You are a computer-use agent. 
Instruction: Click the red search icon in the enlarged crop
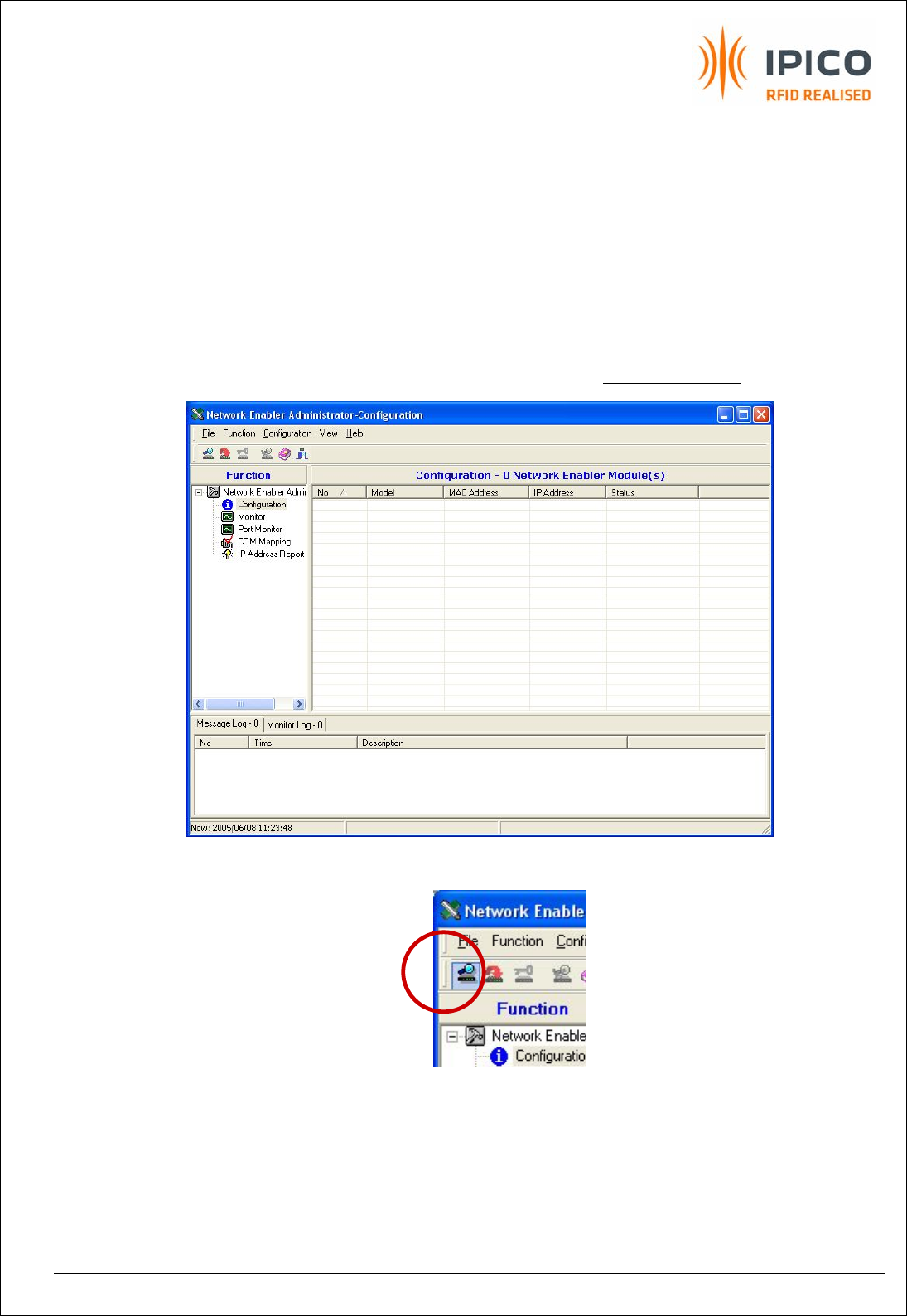tap(494, 974)
